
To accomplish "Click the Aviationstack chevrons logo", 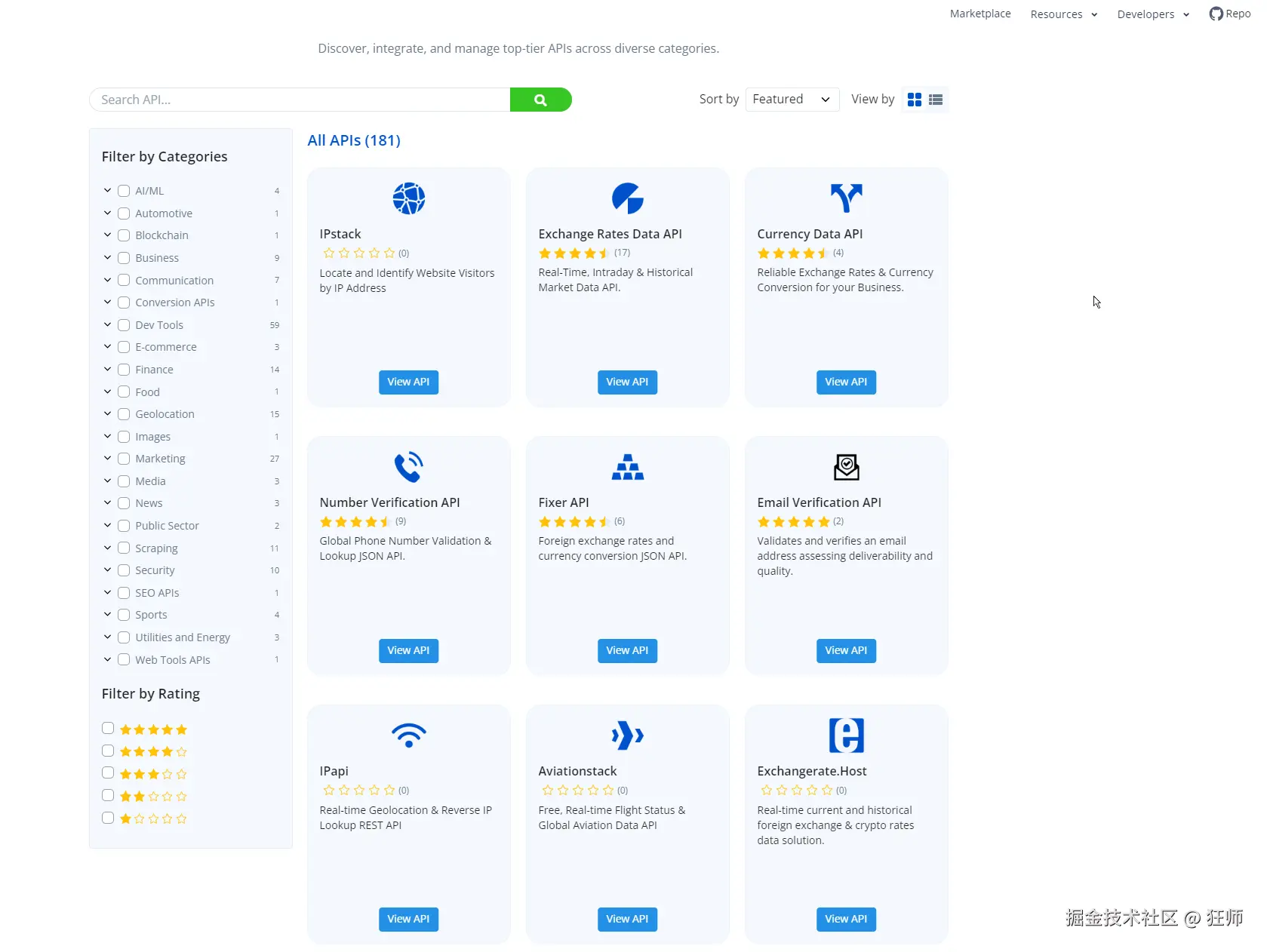I will (628, 735).
